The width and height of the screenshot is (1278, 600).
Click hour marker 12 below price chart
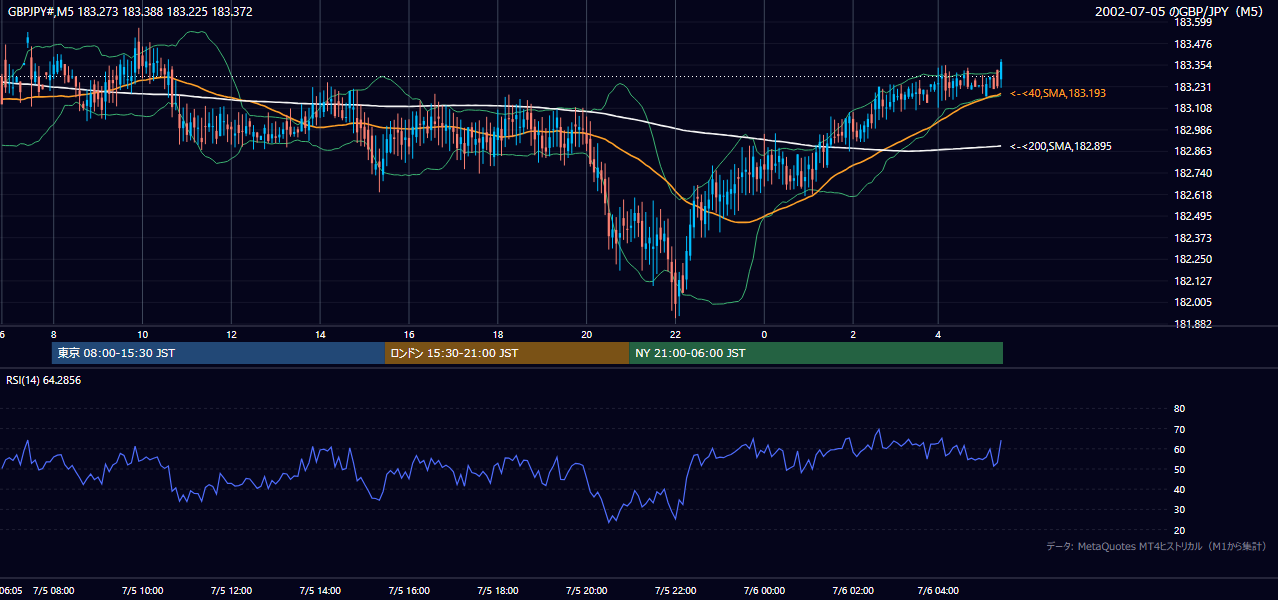point(231,334)
